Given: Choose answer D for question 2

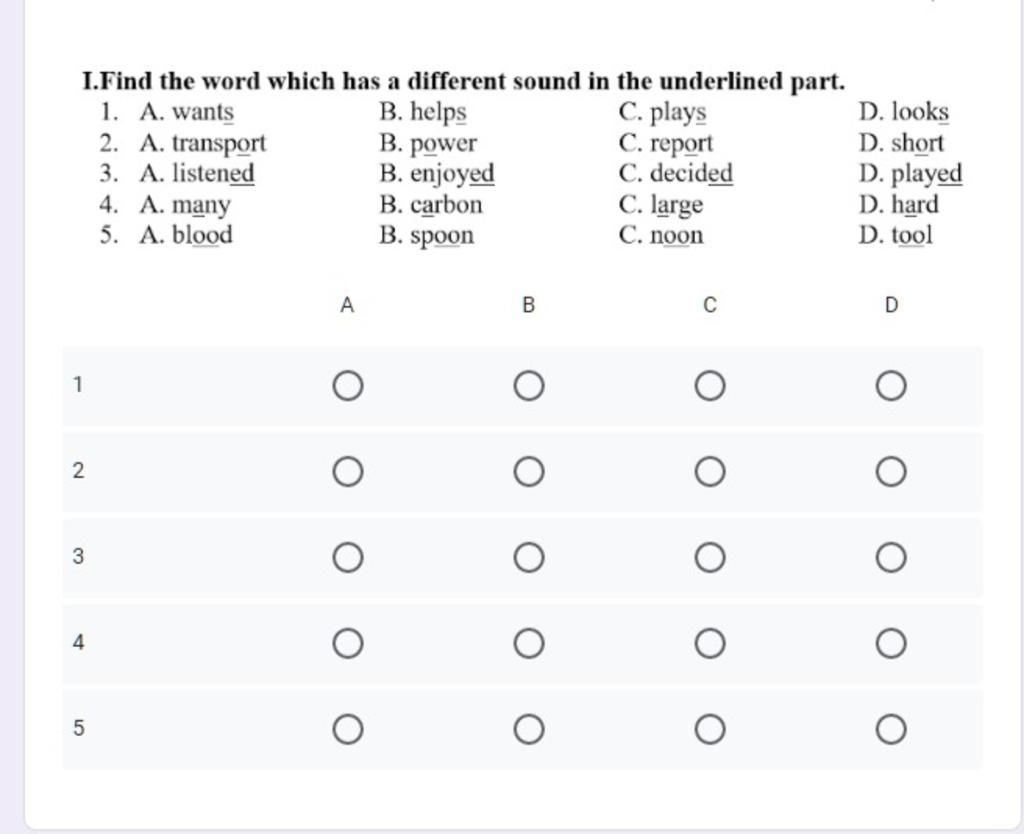Looking at the screenshot, I should click(891, 472).
